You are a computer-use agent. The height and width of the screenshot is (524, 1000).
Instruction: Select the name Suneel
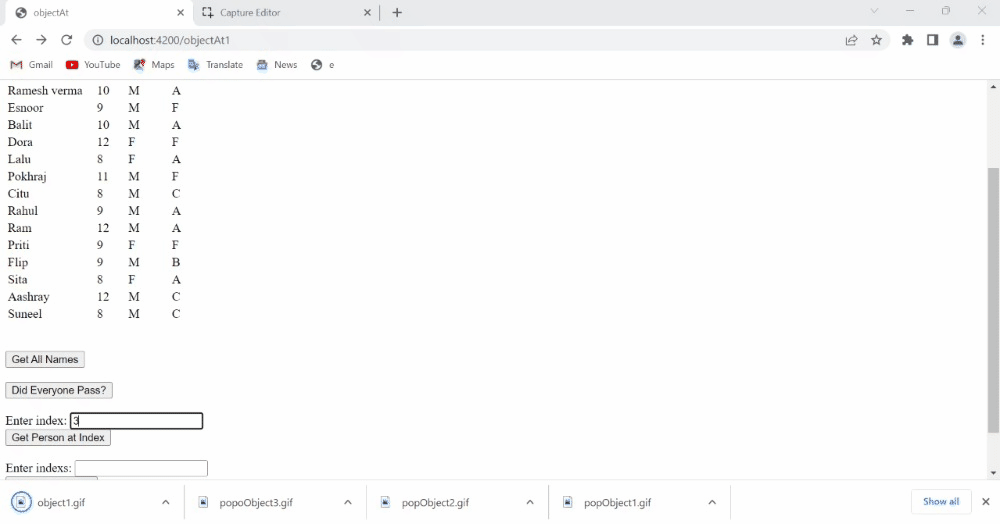click(x=25, y=314)
